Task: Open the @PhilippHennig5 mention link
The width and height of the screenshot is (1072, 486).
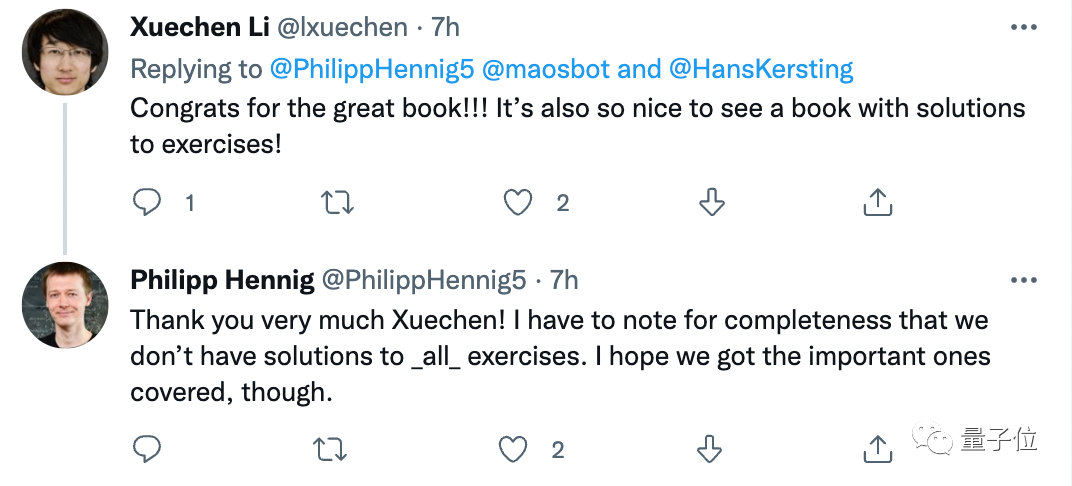Action: click(370, 69)
